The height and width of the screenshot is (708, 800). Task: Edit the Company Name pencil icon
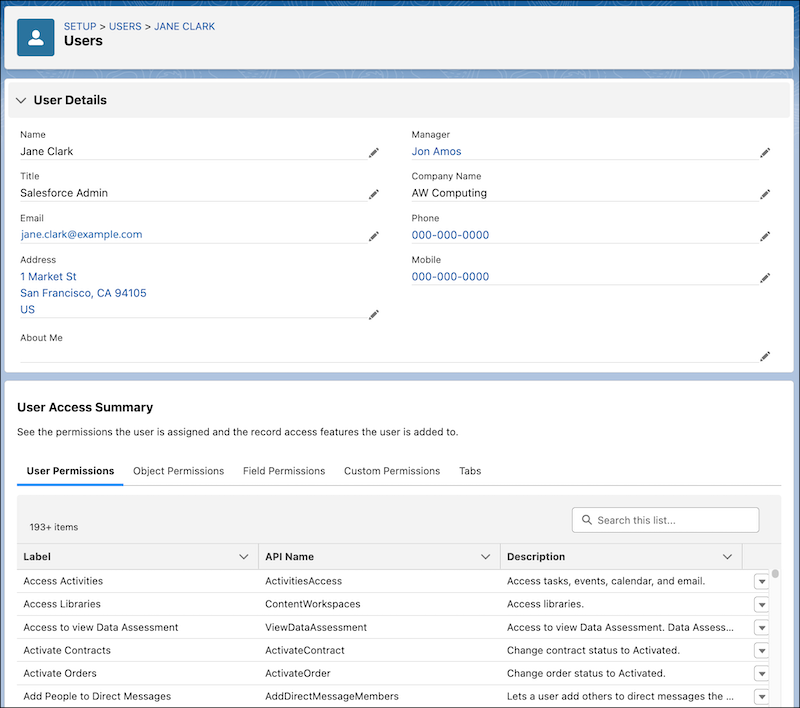point(765,194)
